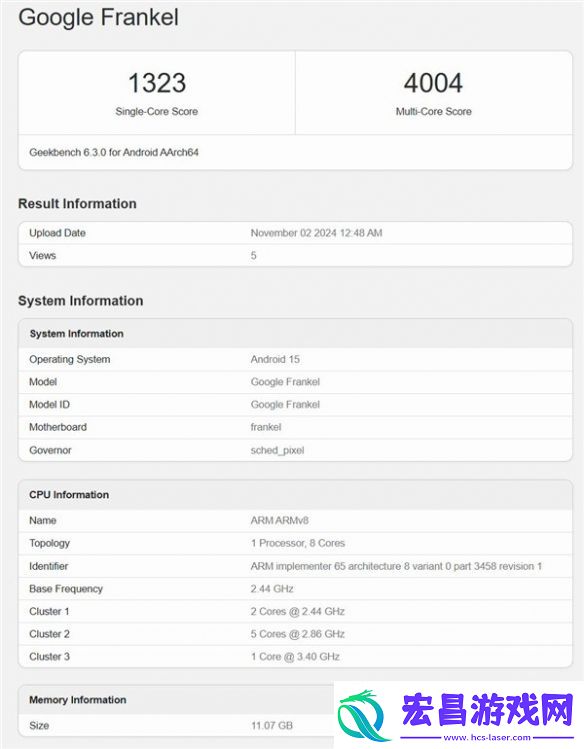
Task: Select the 4004 multi-core score
Action: [x=433, y=83]
